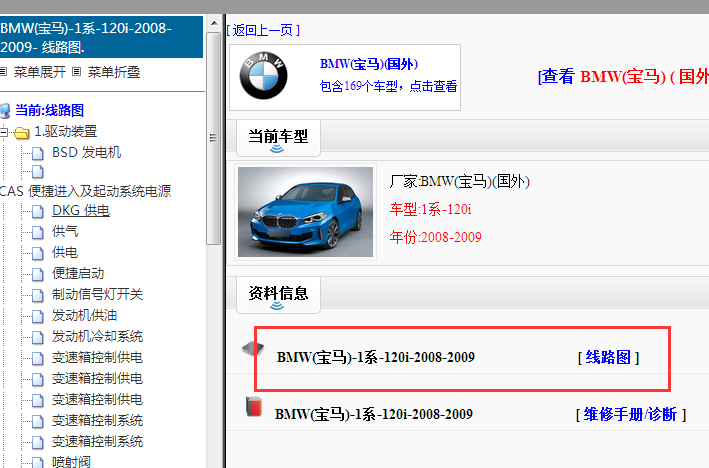
Task: Click 菜单折叠 to collapse the menu
Action: [113, 72]
